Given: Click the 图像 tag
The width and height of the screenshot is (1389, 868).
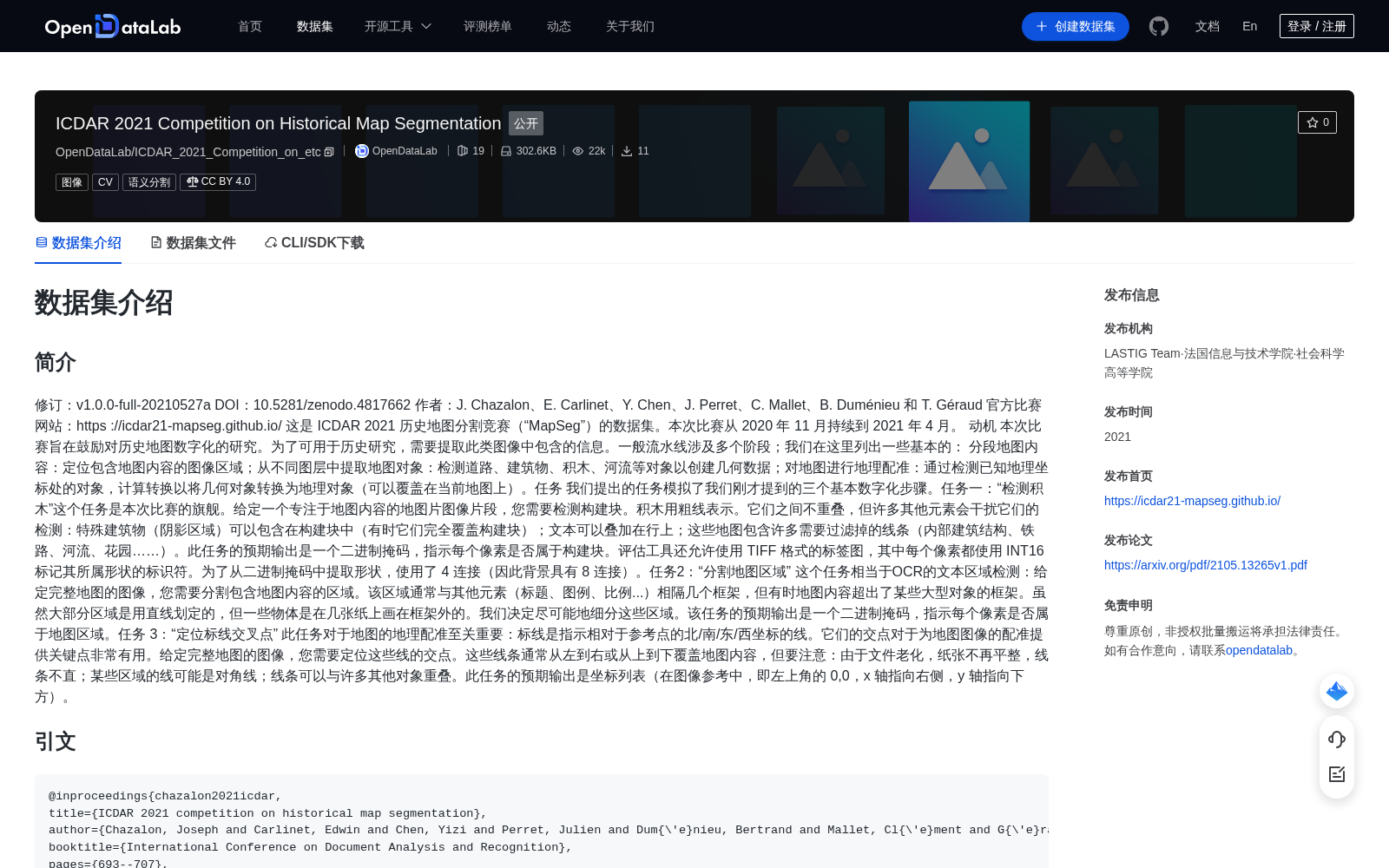Looking at the screenshot, I should click(72, 182).
